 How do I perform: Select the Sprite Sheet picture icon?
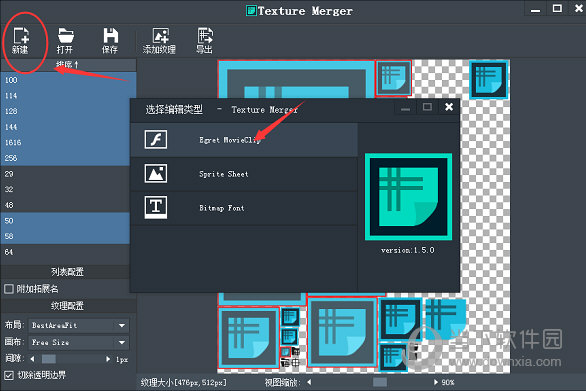coord(156,173)
